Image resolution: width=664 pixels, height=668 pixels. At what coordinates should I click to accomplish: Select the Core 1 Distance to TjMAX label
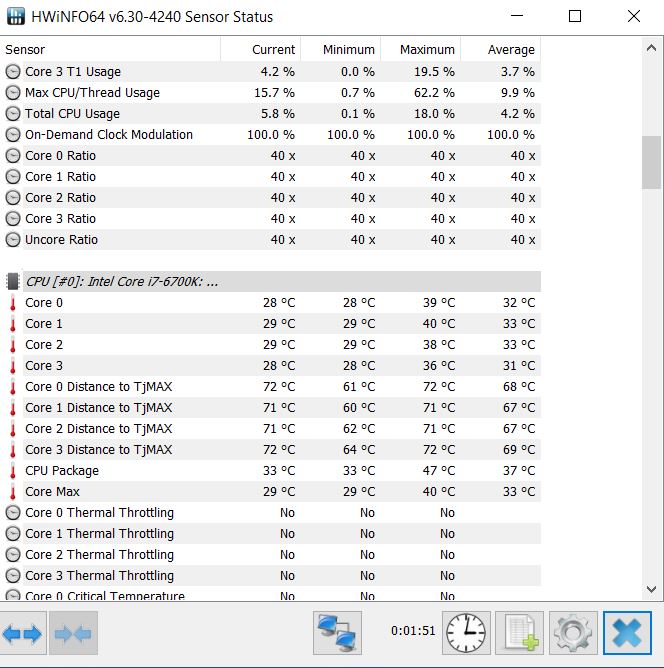98,407
